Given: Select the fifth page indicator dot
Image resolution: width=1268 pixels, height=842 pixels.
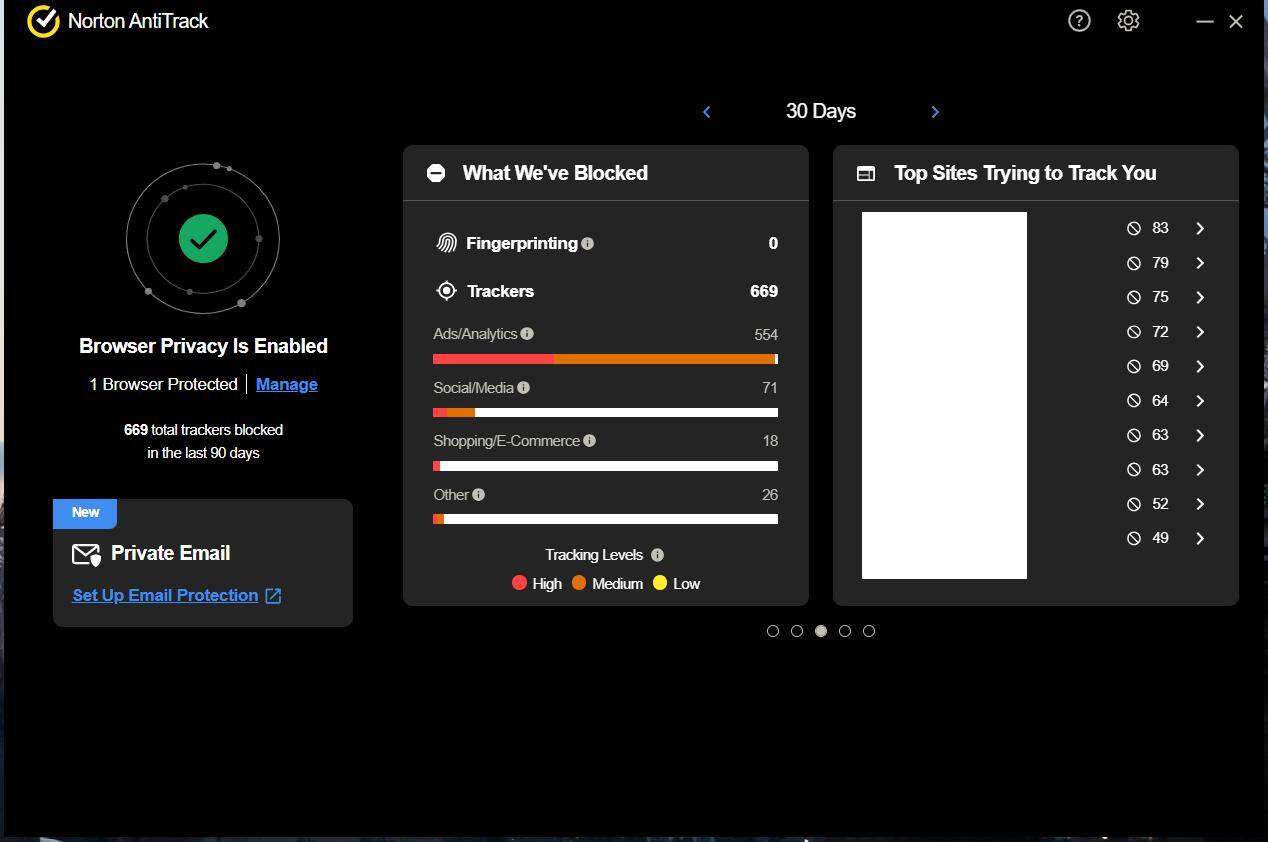Looking at the screenshot, I should (869, 631).
